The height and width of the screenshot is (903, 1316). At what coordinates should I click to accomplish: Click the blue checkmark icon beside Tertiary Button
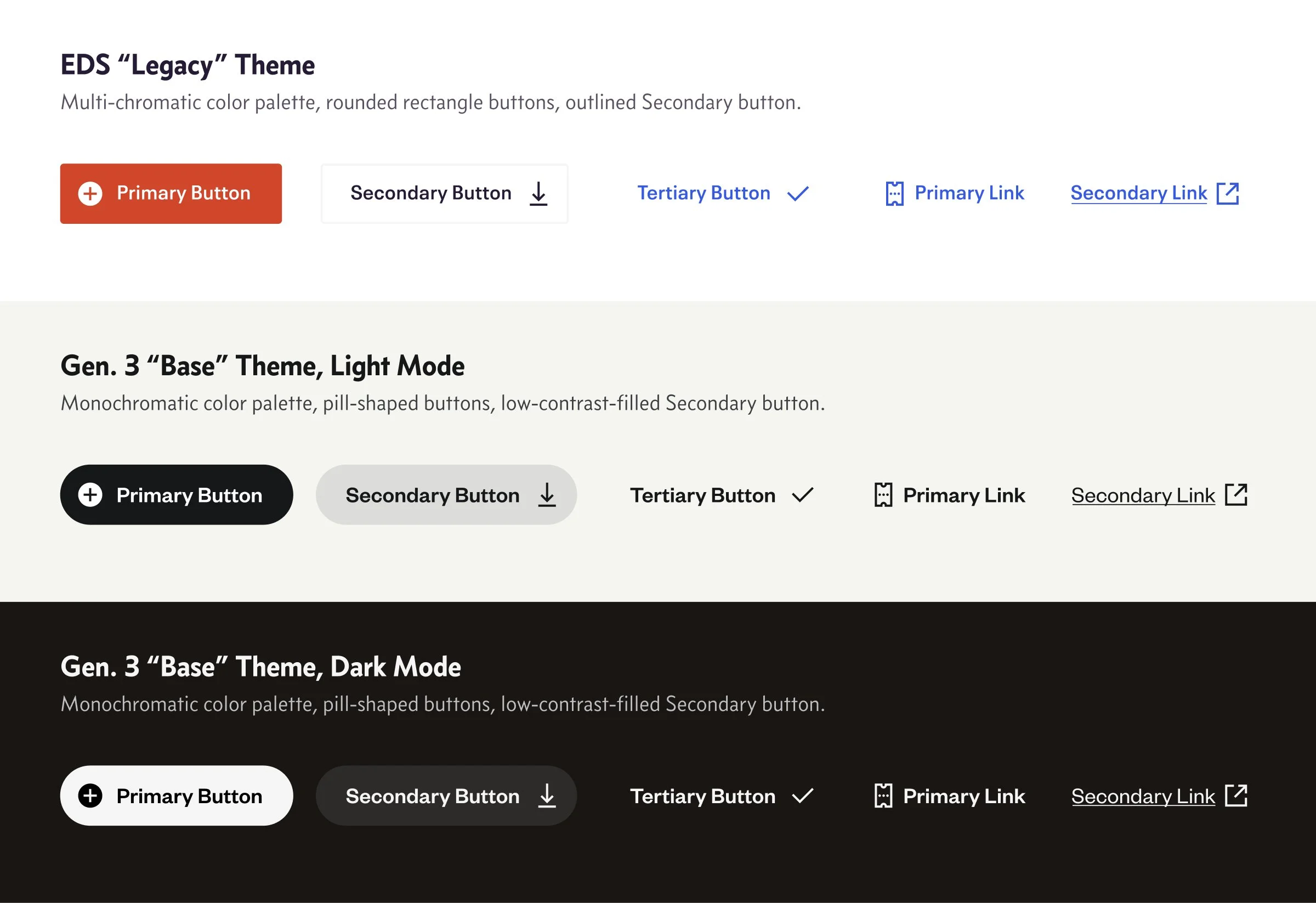pyautogui.click(x=798, y=194)
